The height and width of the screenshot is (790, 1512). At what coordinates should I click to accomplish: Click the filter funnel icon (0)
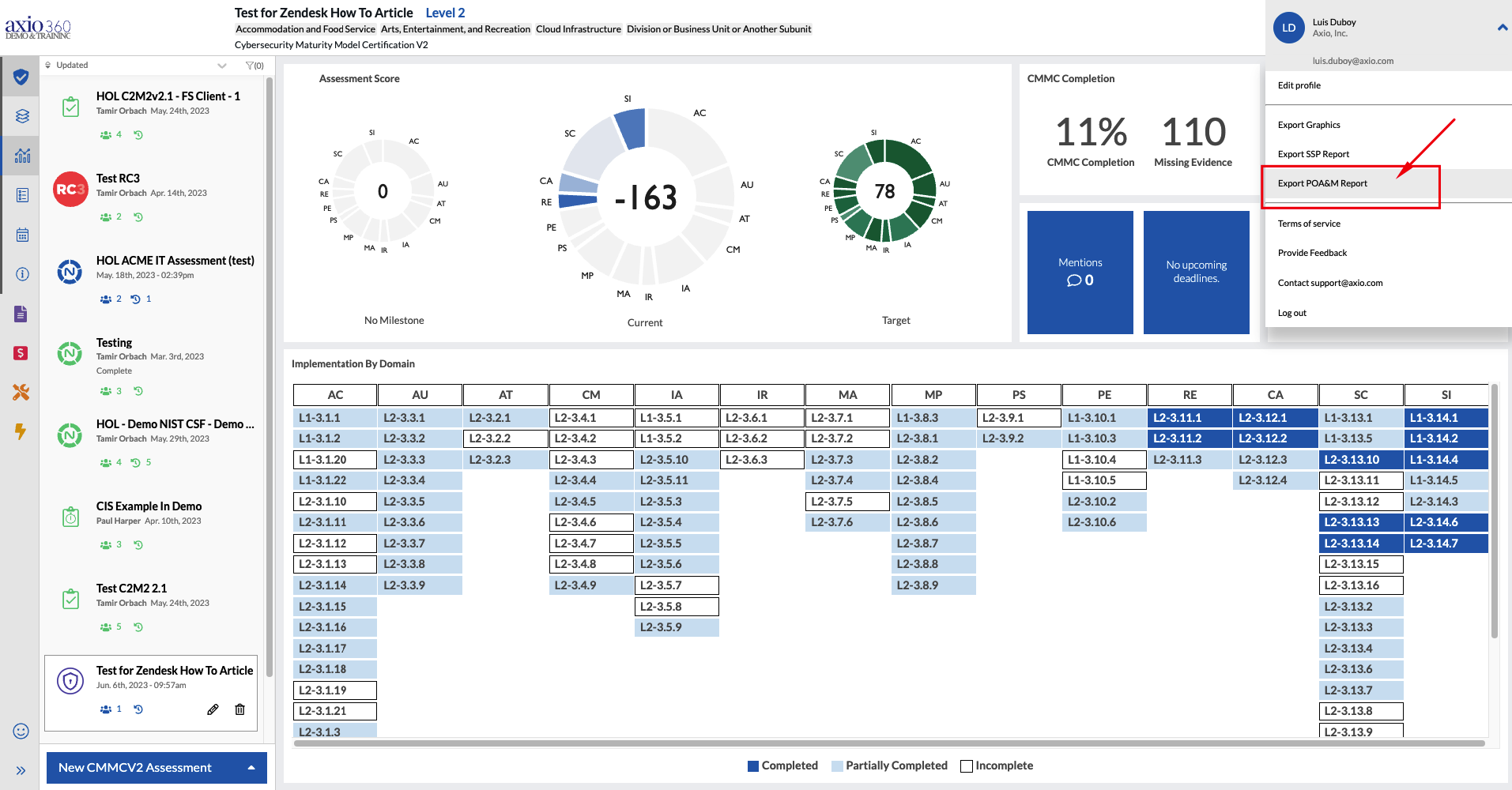[x=255, y=66]
